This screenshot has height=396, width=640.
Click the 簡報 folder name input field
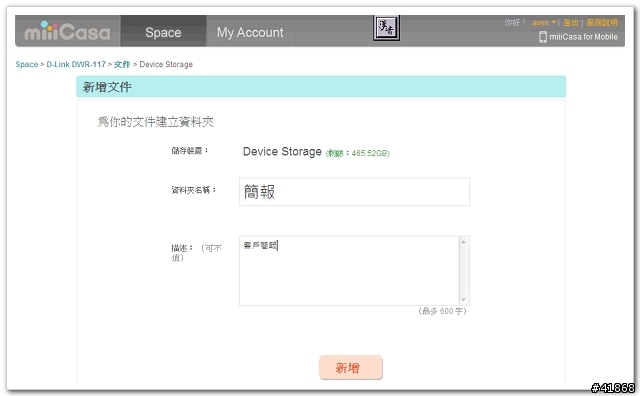354,191
